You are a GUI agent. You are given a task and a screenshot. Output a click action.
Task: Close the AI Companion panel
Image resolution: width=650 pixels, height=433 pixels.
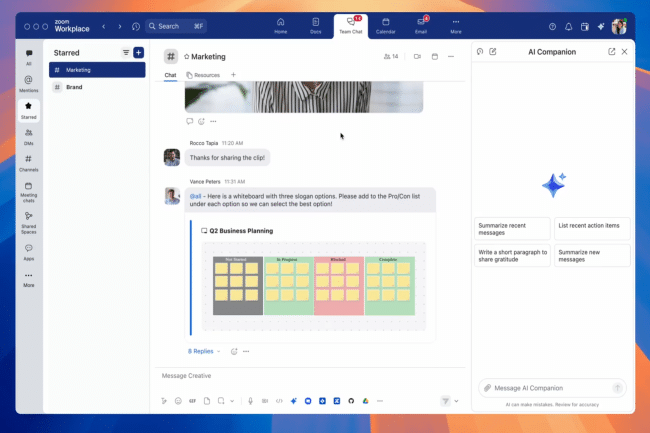tap(624, 51)
